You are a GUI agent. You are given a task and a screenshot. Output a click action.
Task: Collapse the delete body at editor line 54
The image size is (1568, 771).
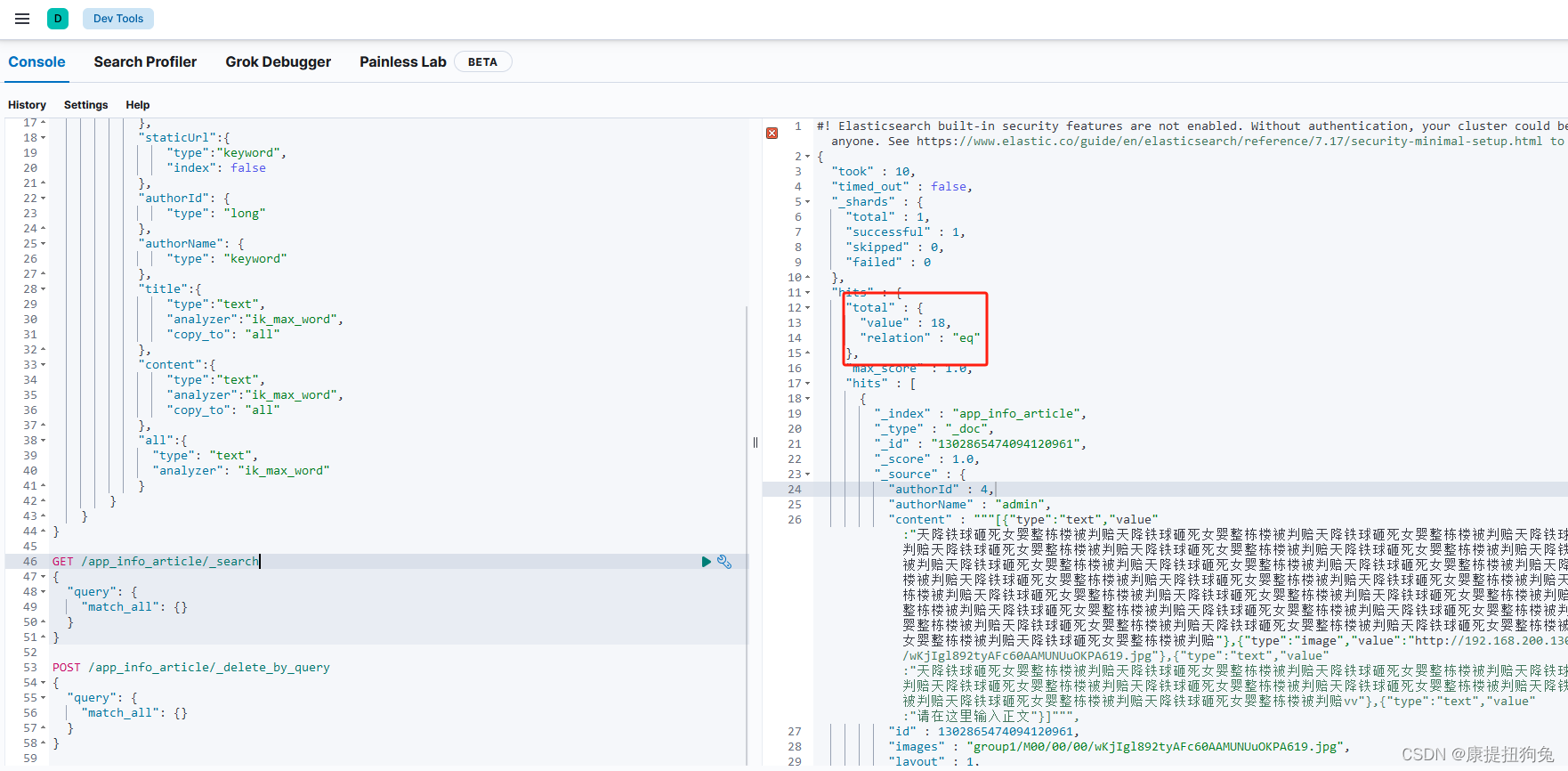pyautogui.click(x=43, y=683)
